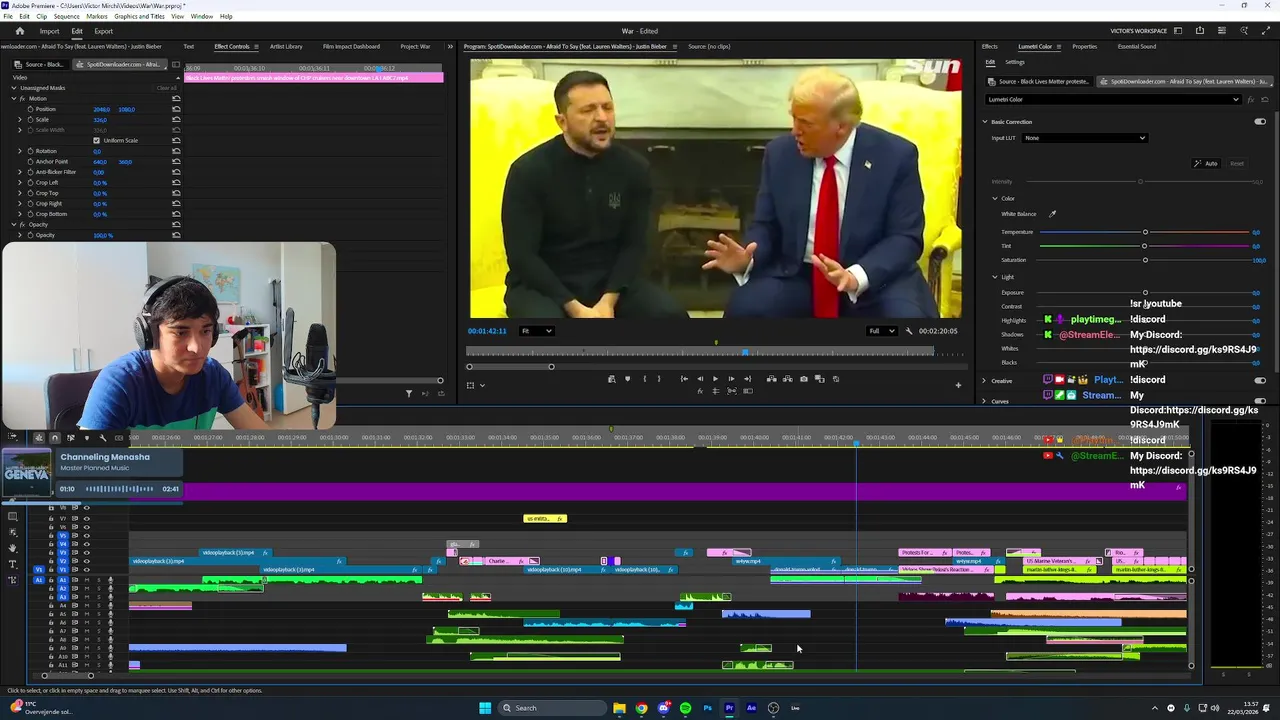Viewport: 1280px width, 720px height.
Task: Step back one frame in Program Monitor
Action: [700, 379]
